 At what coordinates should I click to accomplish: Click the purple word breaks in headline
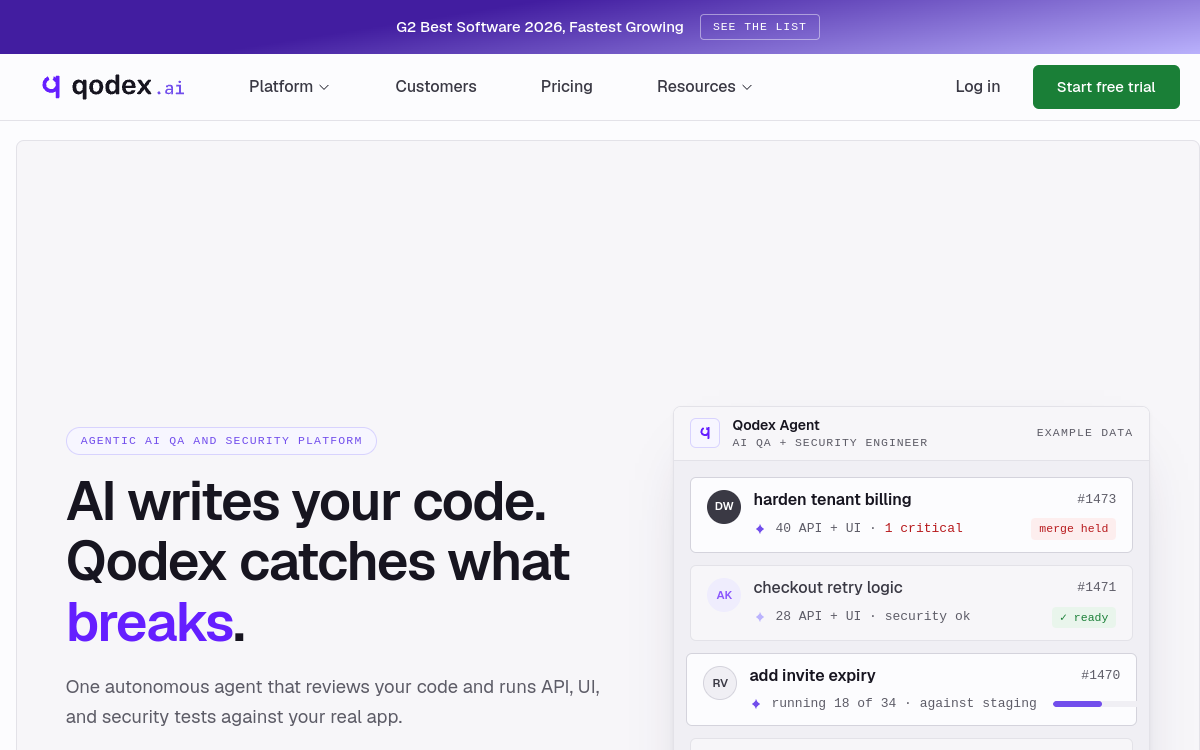coord(149,622)
